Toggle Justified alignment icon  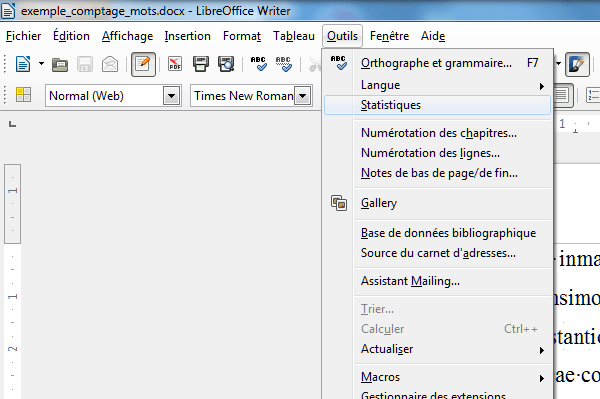563,95
